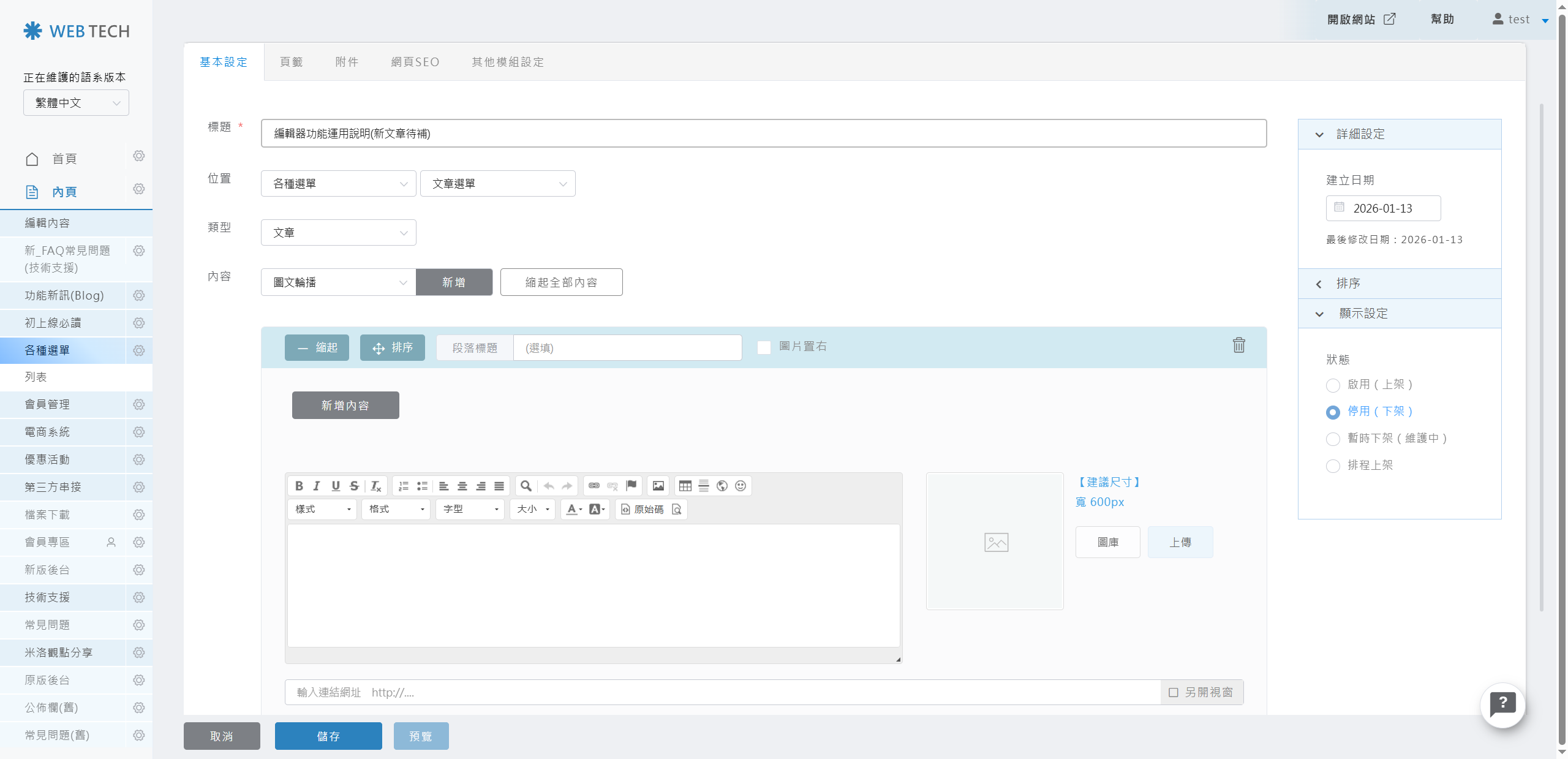The image size is (1568, 759).
Task: Switch to the 附件 tab
Action: (347, 62)
